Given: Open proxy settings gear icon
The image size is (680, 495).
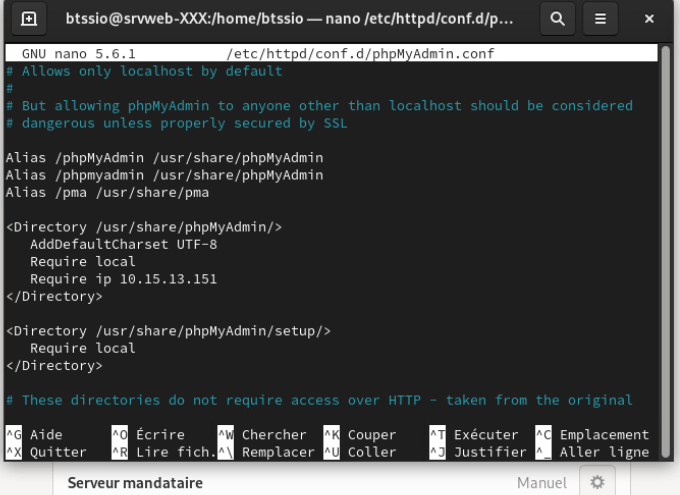Looking at the screenshot, I should (597, 482).
